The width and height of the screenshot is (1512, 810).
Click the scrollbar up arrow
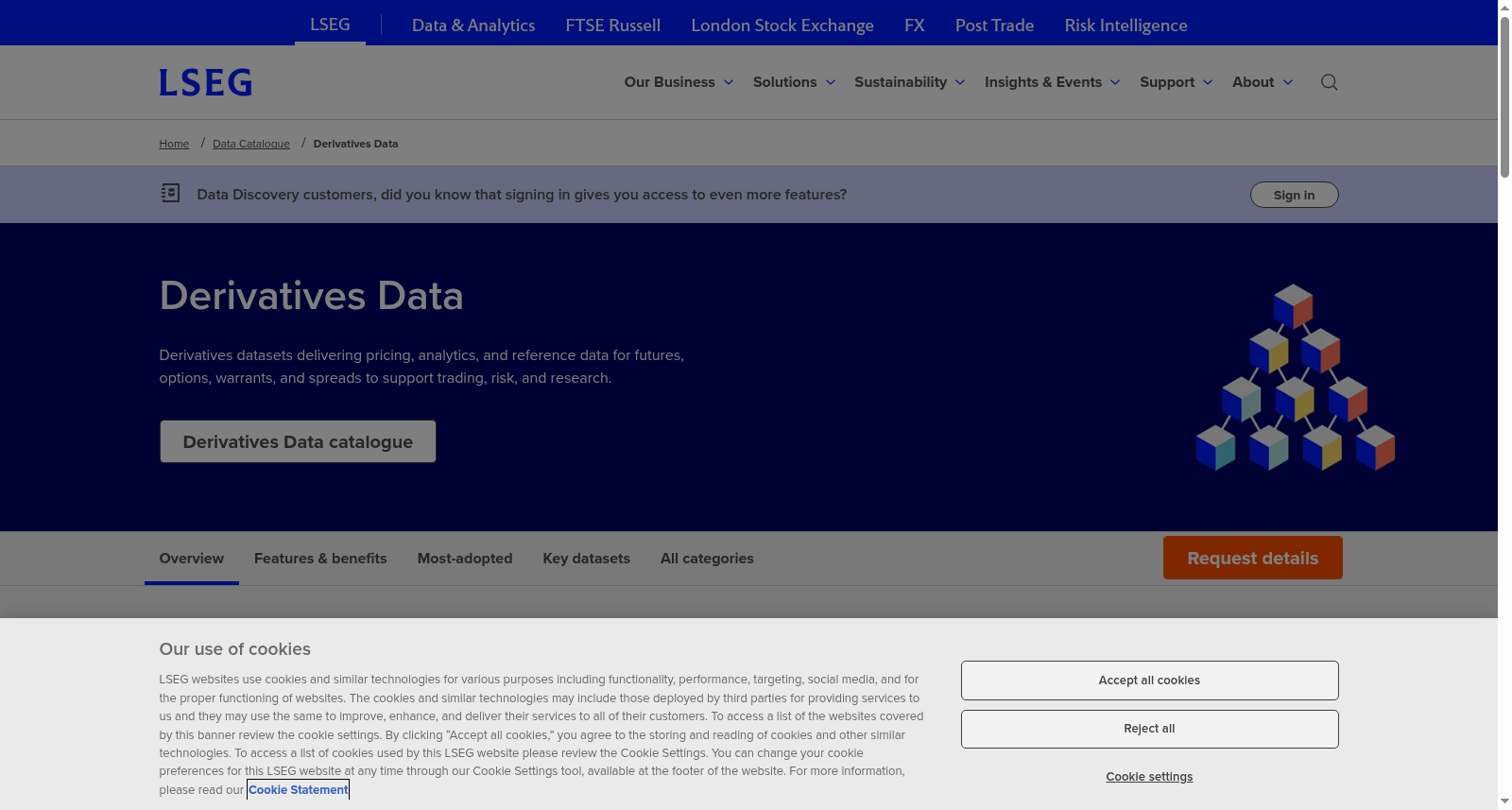tap(1504, 8)
